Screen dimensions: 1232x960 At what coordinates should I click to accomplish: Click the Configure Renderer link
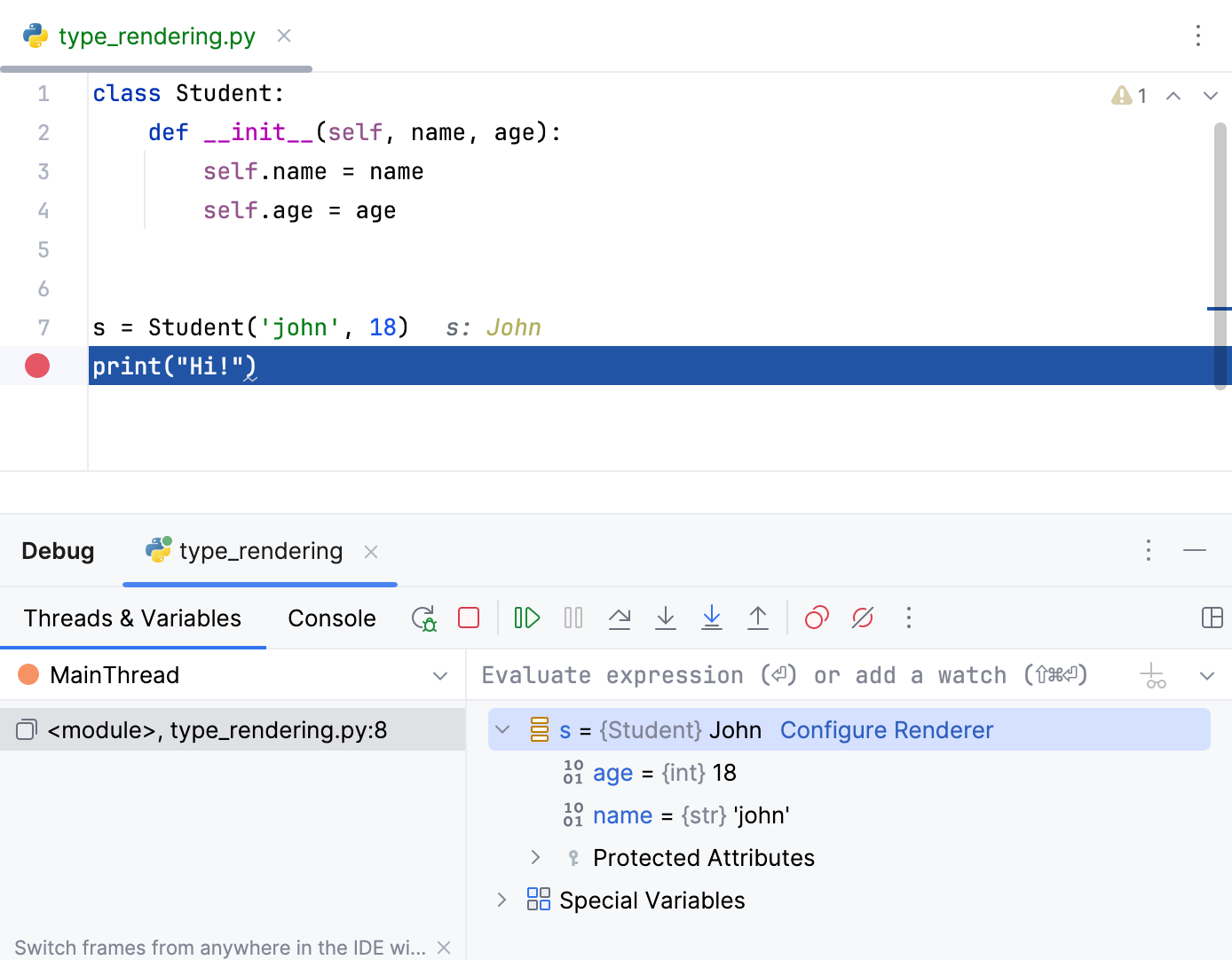click(x=886, y=729)
